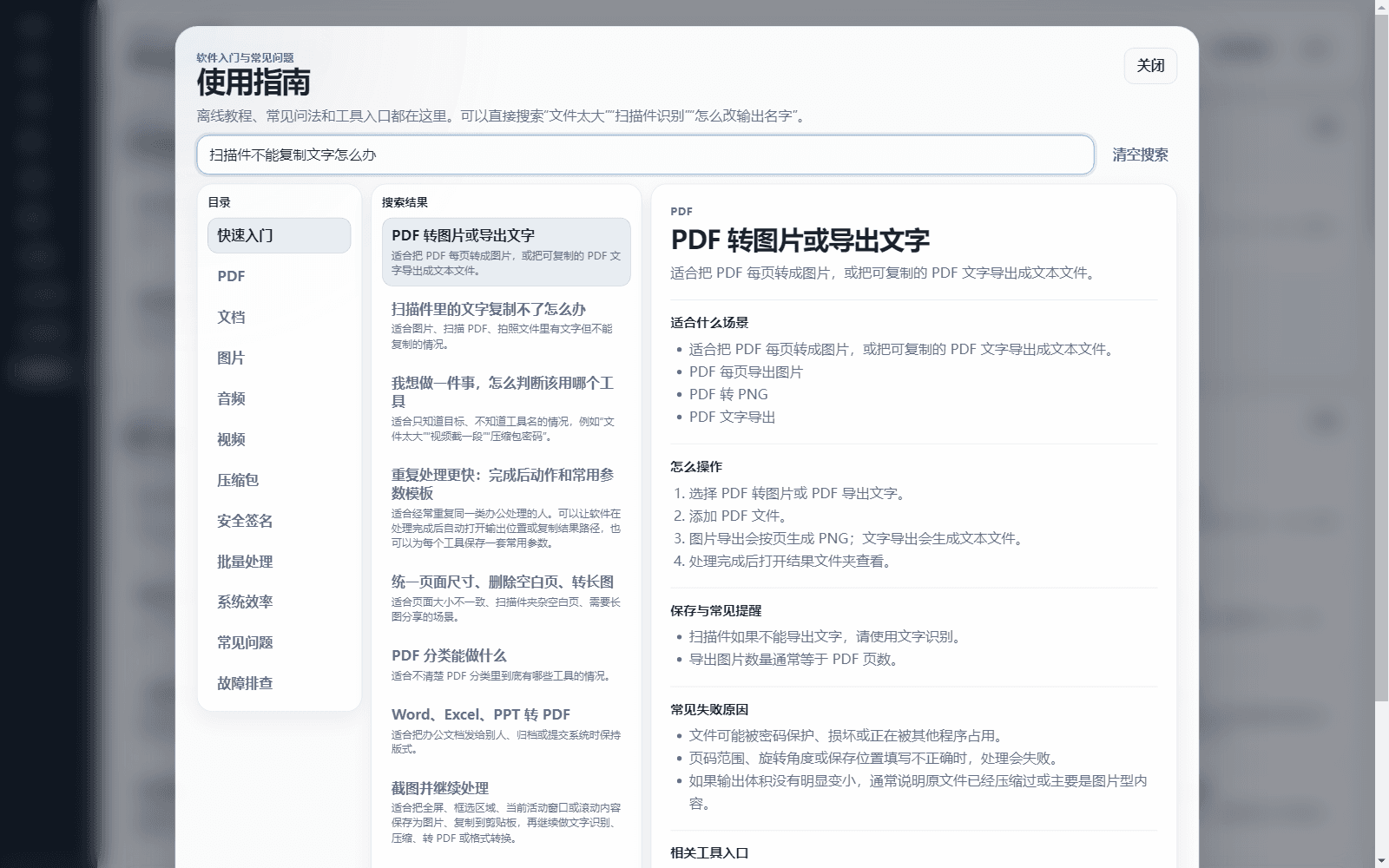Open the 压缩包 category
Viewport: 1389px width, 868px height.
[x=279, y=480]
